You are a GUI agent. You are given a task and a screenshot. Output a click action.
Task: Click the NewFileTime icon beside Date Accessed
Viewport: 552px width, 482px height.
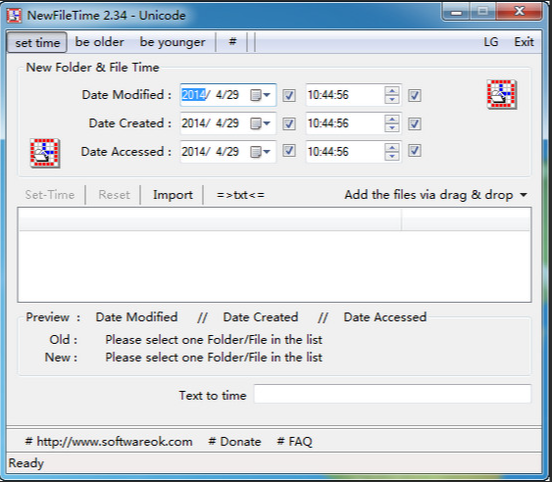point(45,153)
